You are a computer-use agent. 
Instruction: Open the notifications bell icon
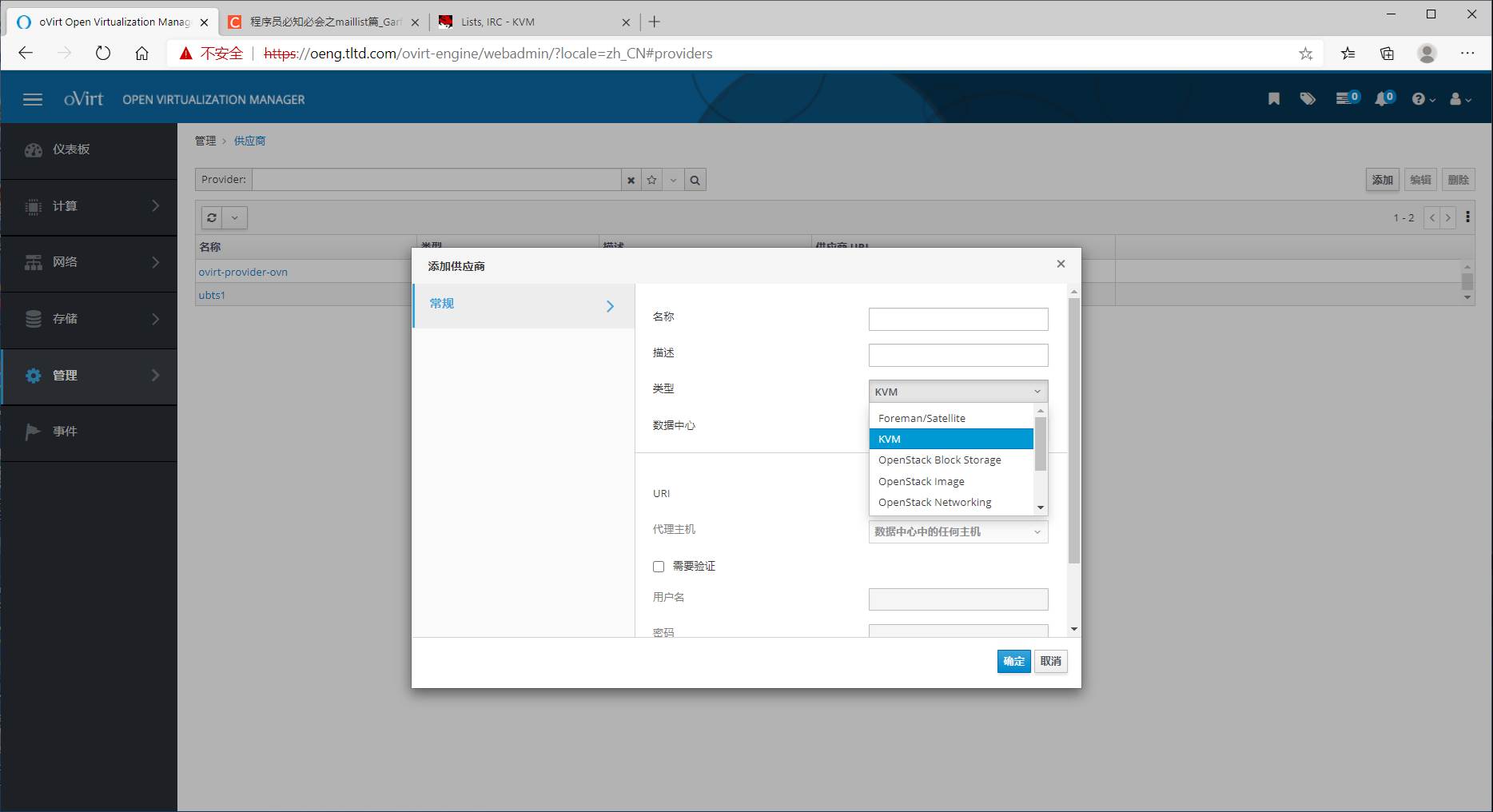click(x=1383, y=99)
